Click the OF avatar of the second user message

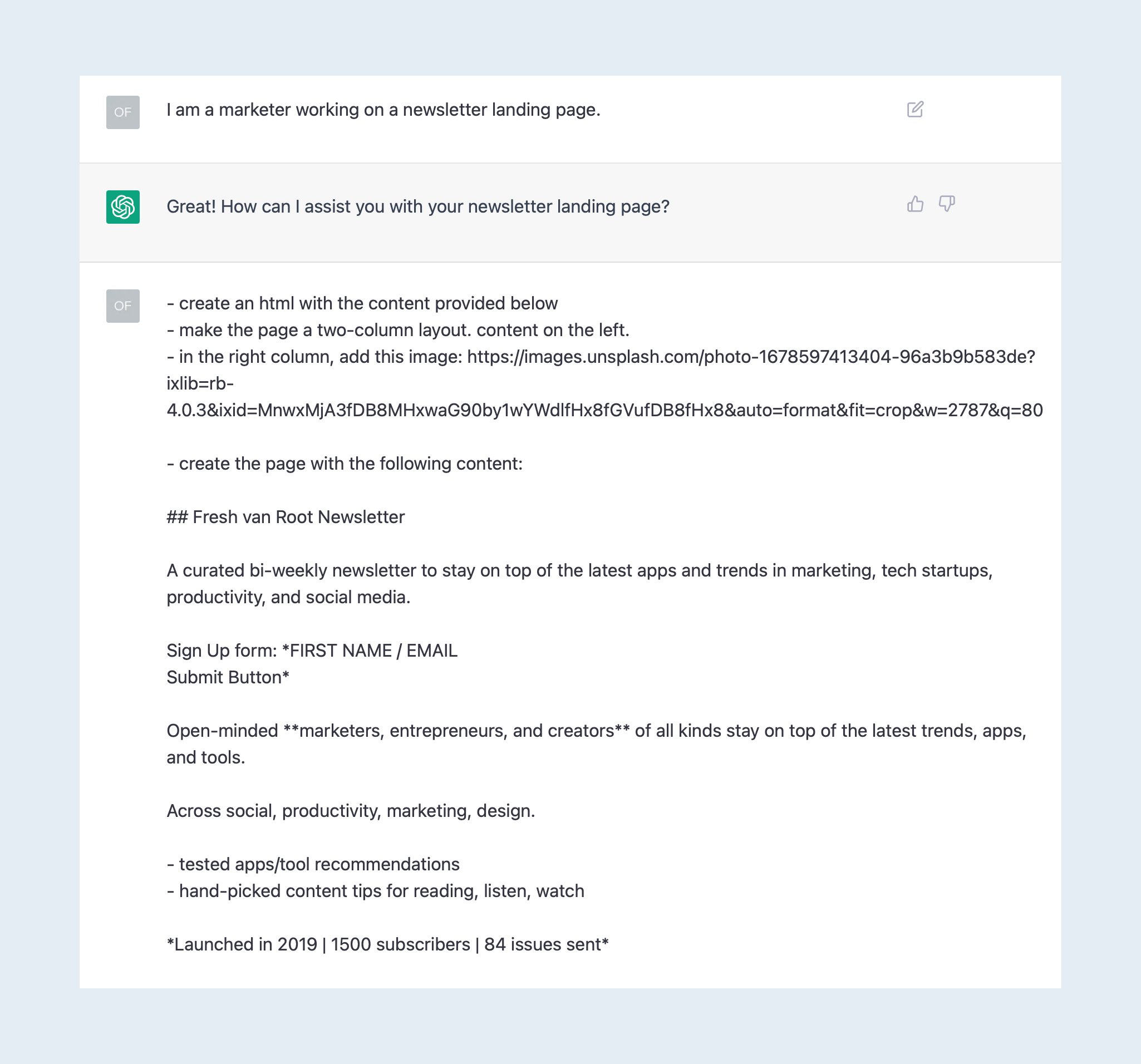(123, 306)
